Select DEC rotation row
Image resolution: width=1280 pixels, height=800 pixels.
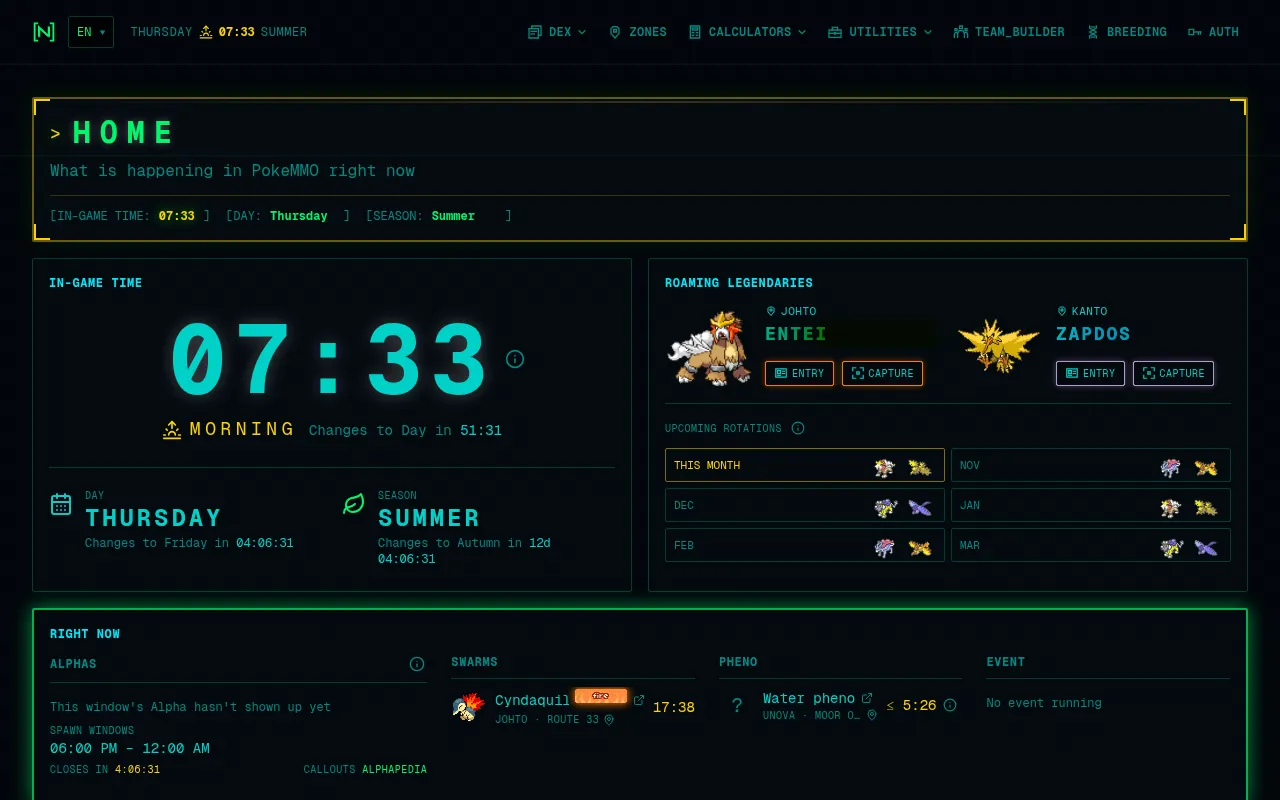[x=805, y=505]
